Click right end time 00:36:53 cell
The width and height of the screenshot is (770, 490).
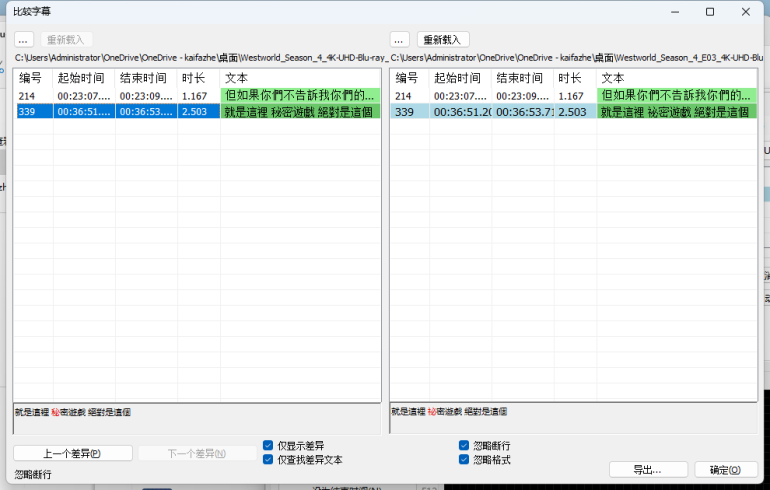pyautogui.click(x=523, y=111)
